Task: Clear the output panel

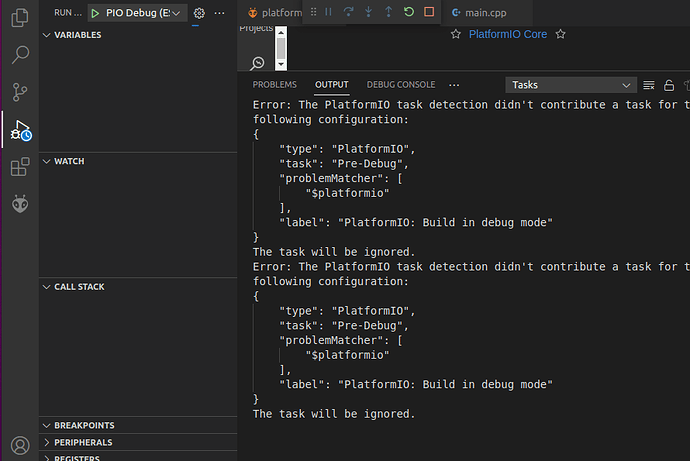Action: [x=649, y=85]
